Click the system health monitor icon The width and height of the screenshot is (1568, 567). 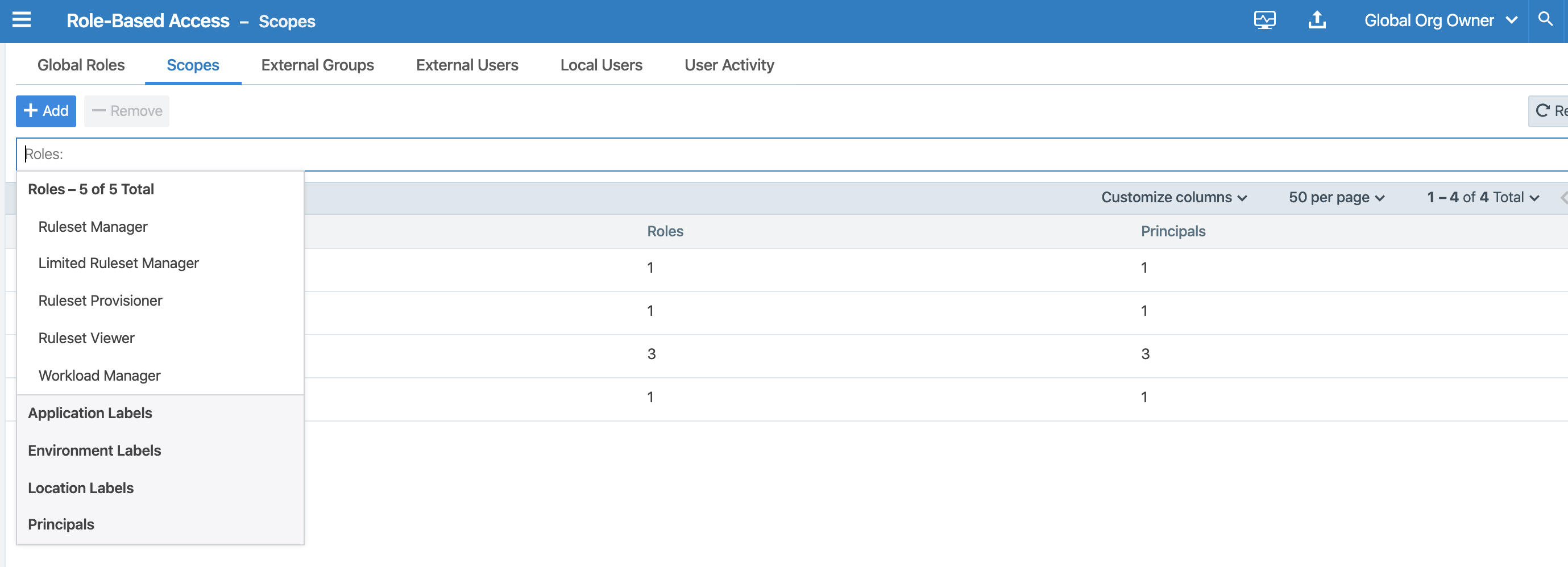coord(1266,19)
